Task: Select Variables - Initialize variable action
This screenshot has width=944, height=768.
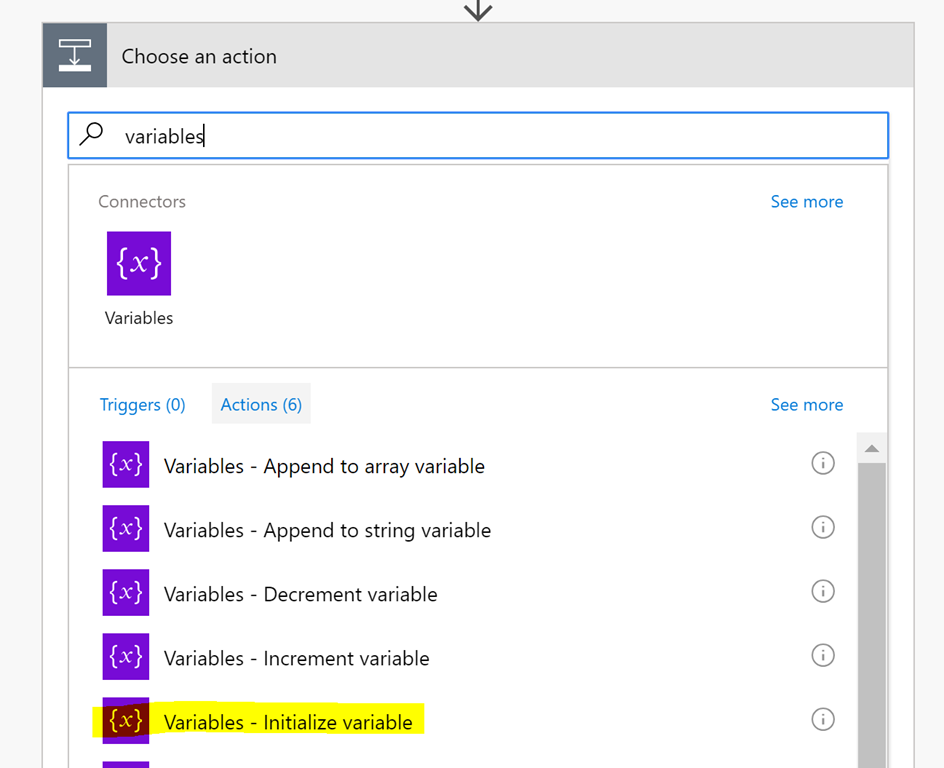Action: pyautogui.click(x=288, y=722)
